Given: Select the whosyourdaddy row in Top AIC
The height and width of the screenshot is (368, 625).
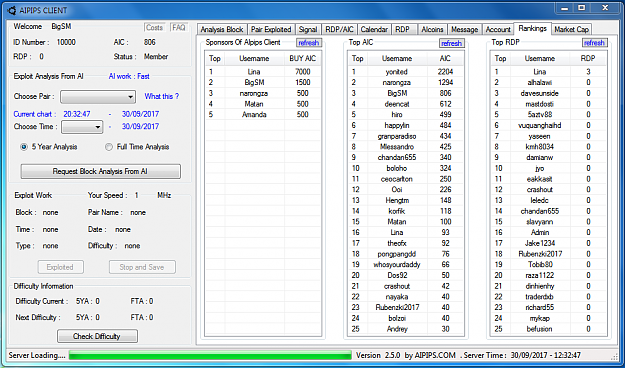Looking at the screenshot, I should pos(406,265).
